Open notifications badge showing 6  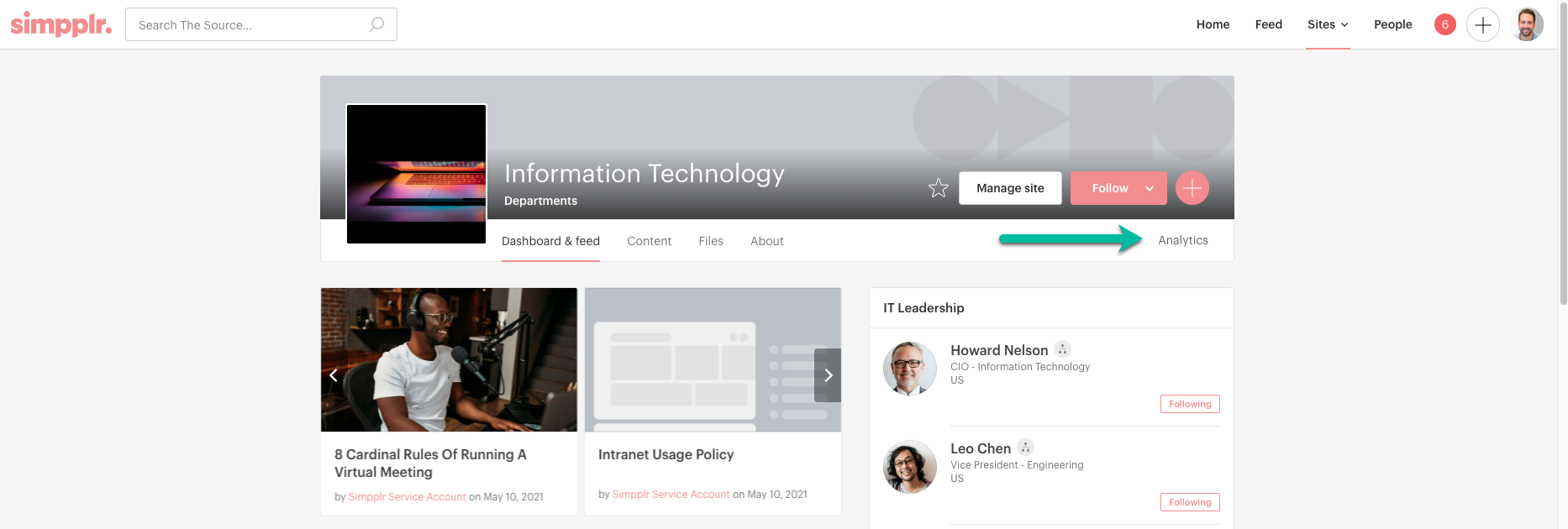(x=1444, y=24)
